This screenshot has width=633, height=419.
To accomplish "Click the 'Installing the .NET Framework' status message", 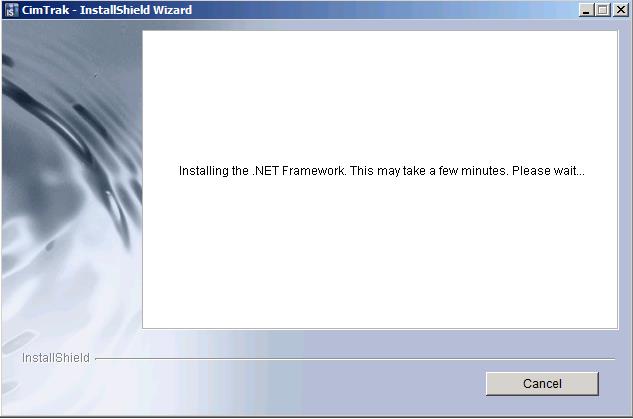I will click(381, 171).
